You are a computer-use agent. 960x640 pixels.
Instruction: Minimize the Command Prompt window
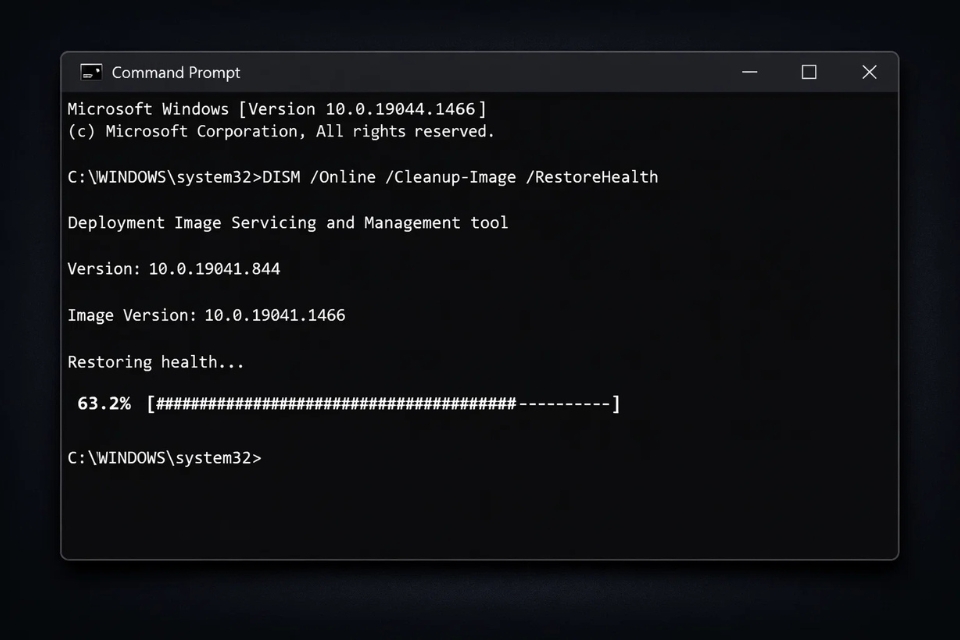pyautogui.click(x=749, y=72)
